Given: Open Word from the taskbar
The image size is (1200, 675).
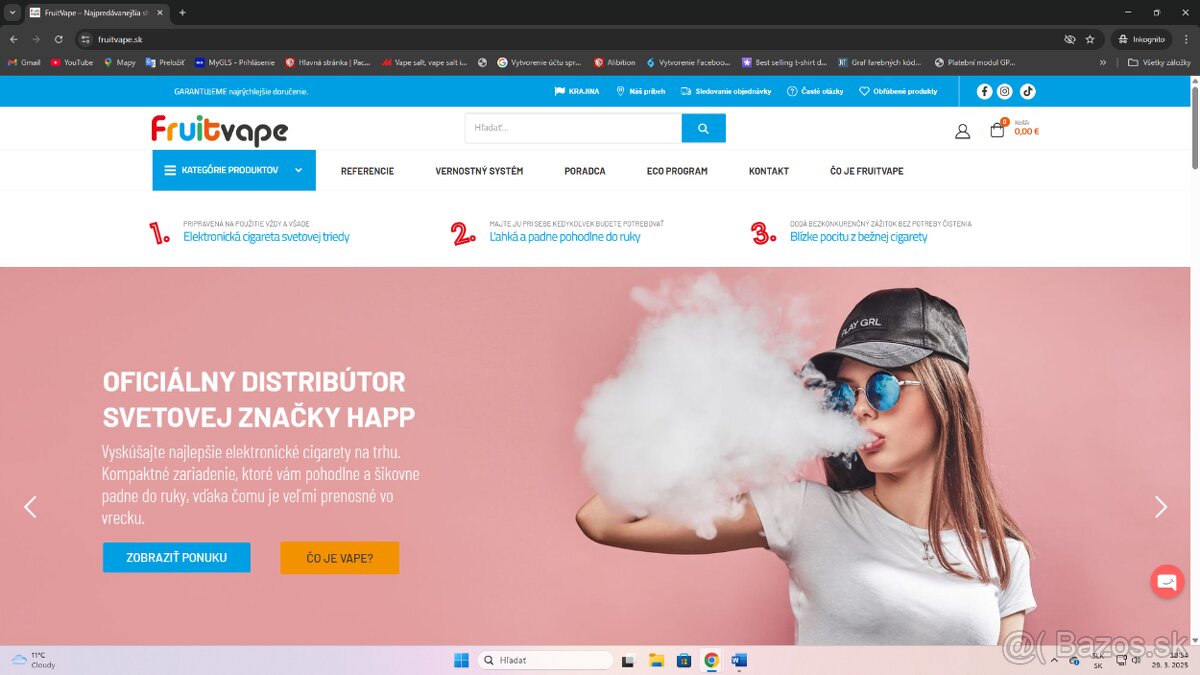Looking at the screenshot, I should 739,660.
